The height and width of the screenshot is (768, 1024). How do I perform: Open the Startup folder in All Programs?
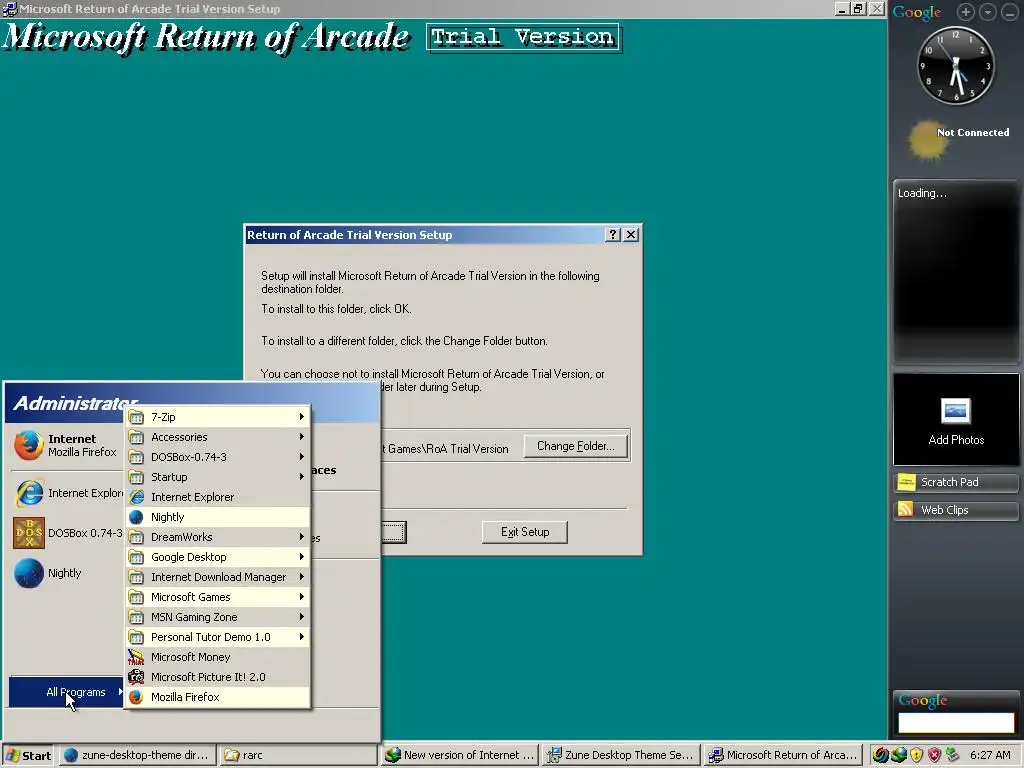coord(217,477)
